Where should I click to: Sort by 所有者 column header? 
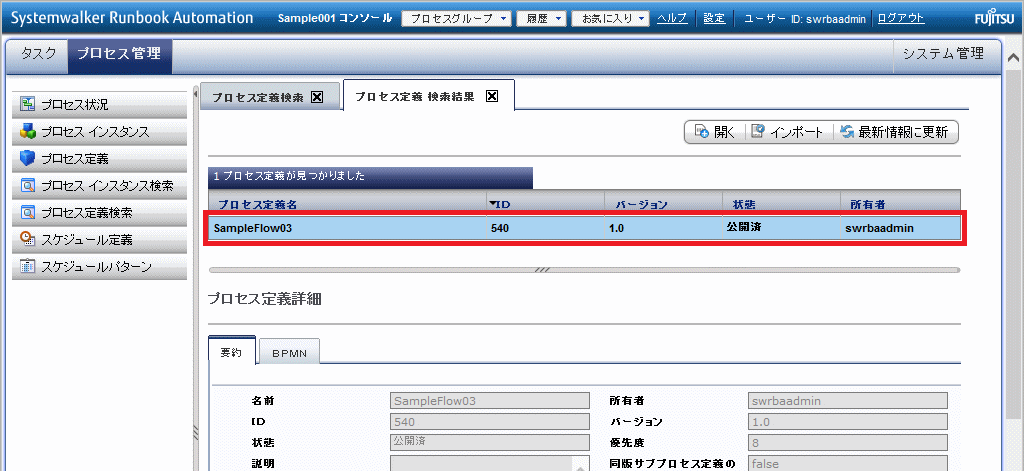pos(901,204)
